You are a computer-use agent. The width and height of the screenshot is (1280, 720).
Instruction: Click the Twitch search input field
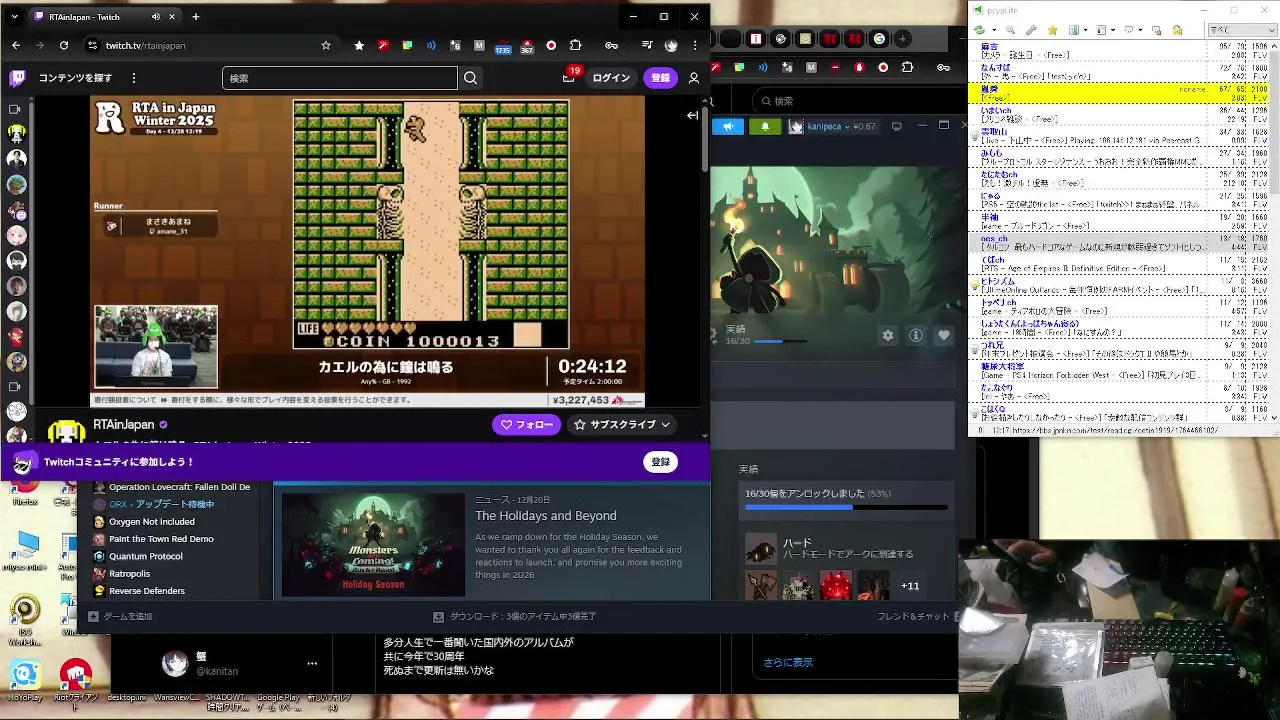(340, 78)
